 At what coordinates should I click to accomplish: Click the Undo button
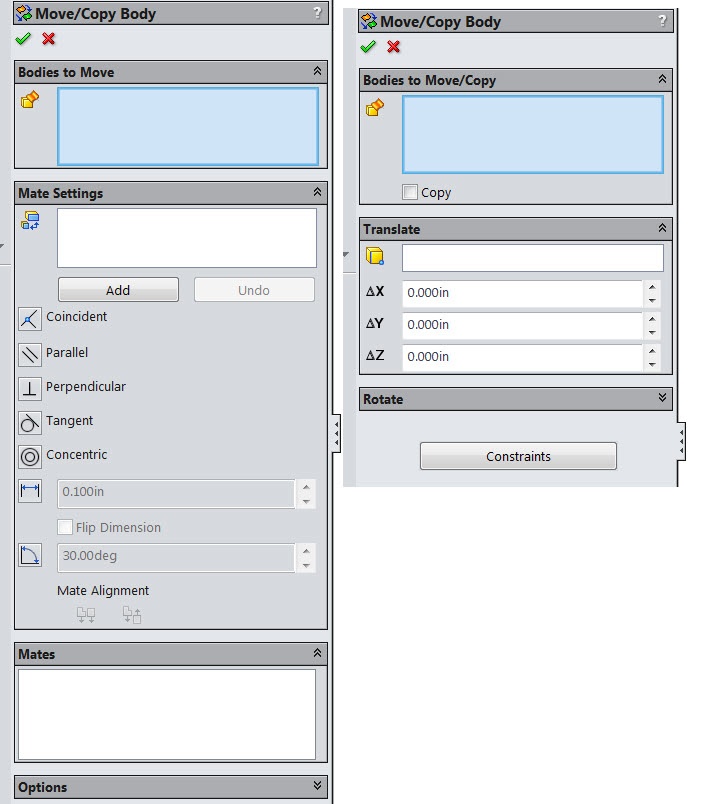tap(254, 290)
